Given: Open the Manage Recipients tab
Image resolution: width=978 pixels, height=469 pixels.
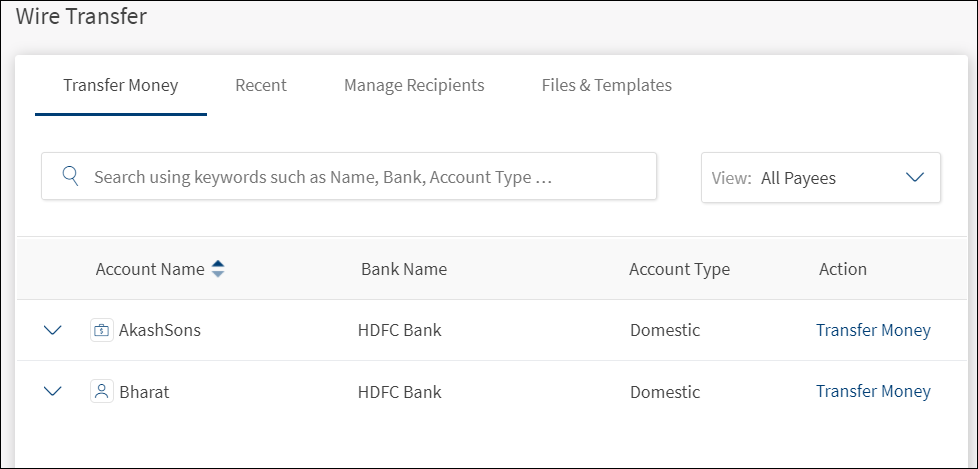Looking at the screenshot, I should [414, 85].
